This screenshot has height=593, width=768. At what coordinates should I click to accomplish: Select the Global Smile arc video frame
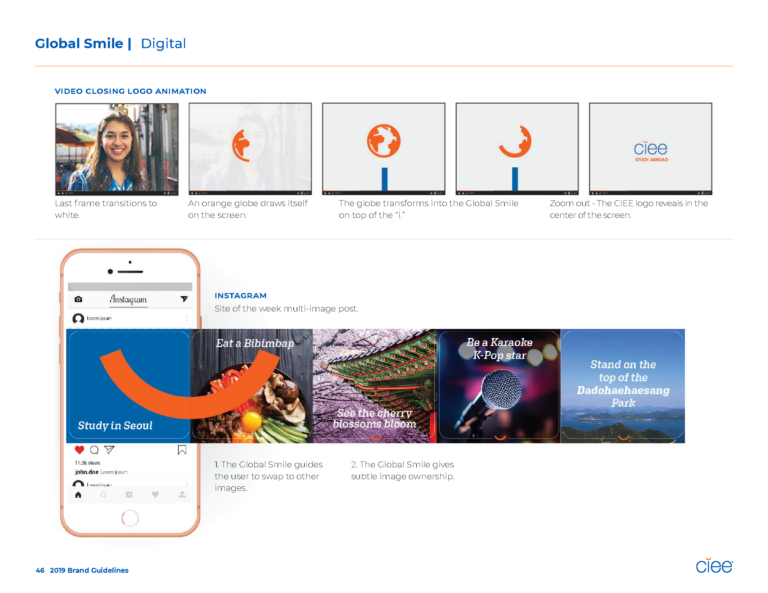[x=517, y=149]
